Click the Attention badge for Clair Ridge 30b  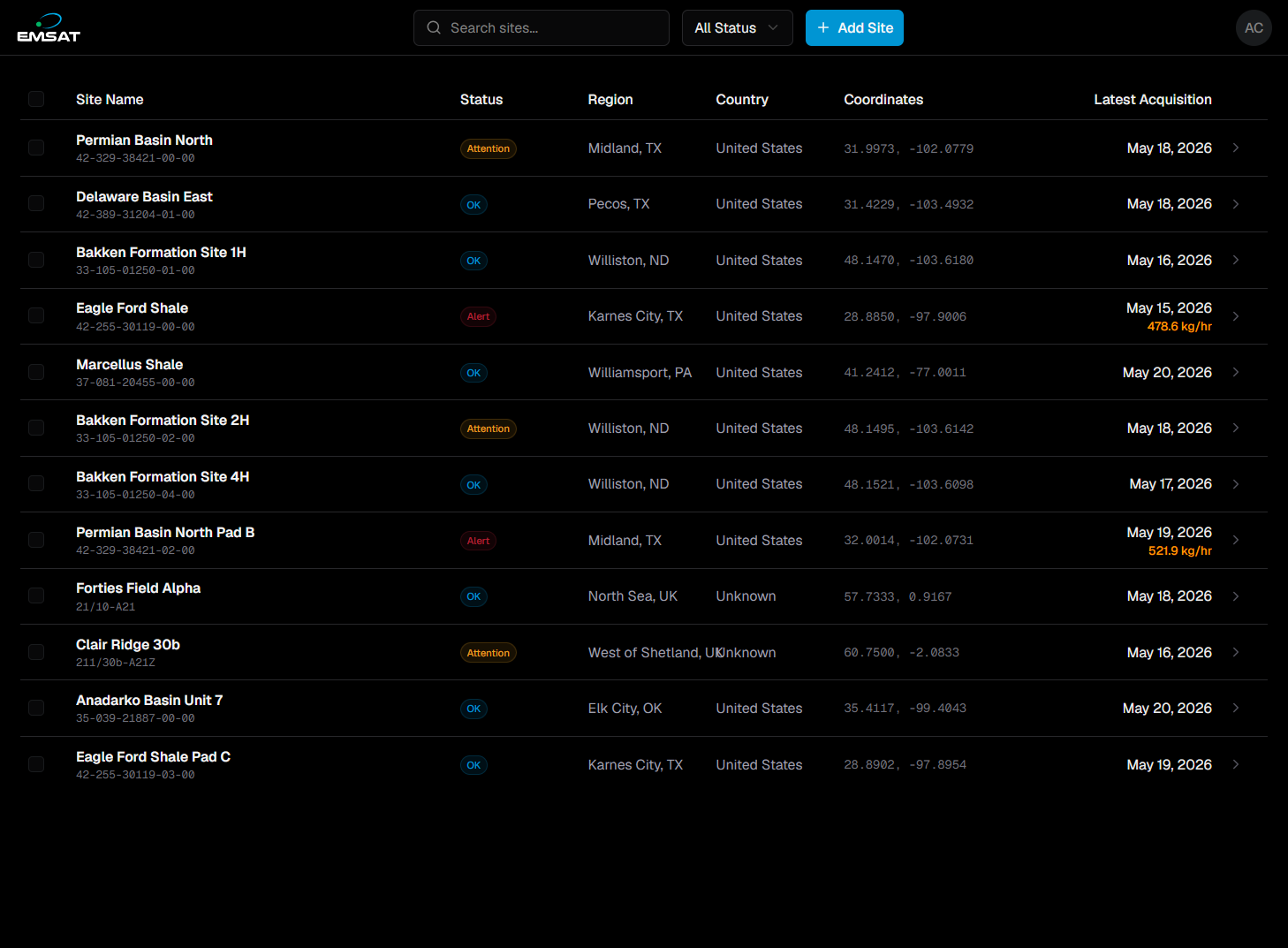coord(488,653)
